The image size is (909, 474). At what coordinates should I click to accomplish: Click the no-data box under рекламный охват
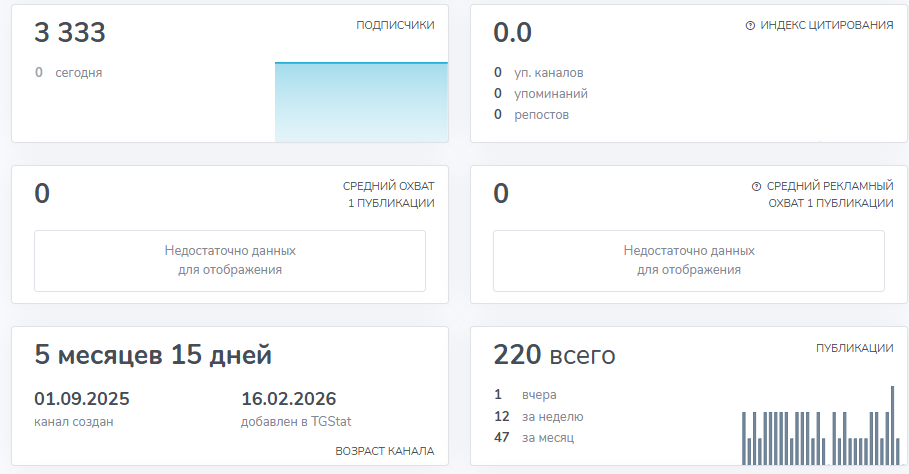(x=689, y=260)
